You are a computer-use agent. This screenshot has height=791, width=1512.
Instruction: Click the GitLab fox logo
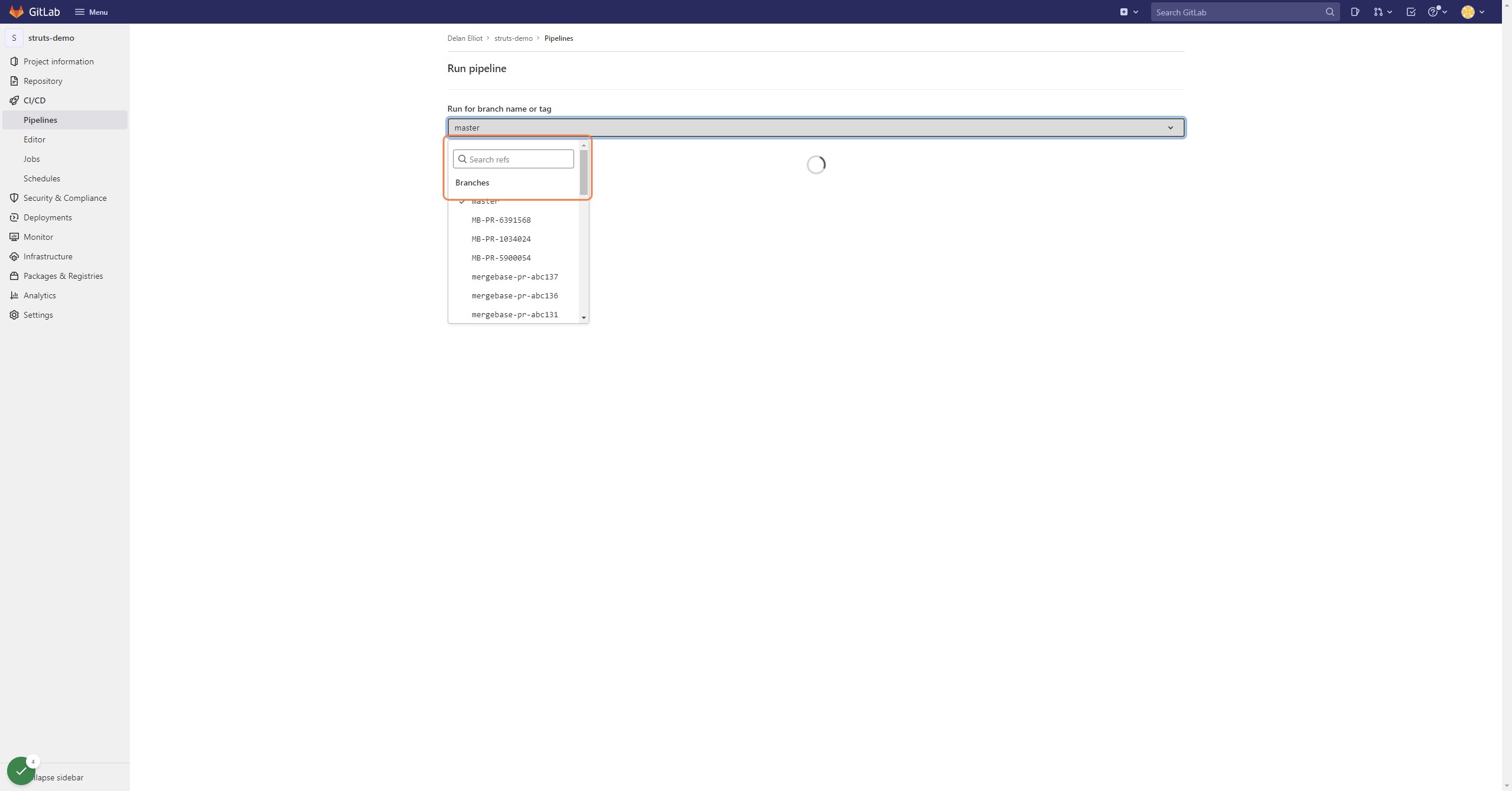[x=16, y=12]
